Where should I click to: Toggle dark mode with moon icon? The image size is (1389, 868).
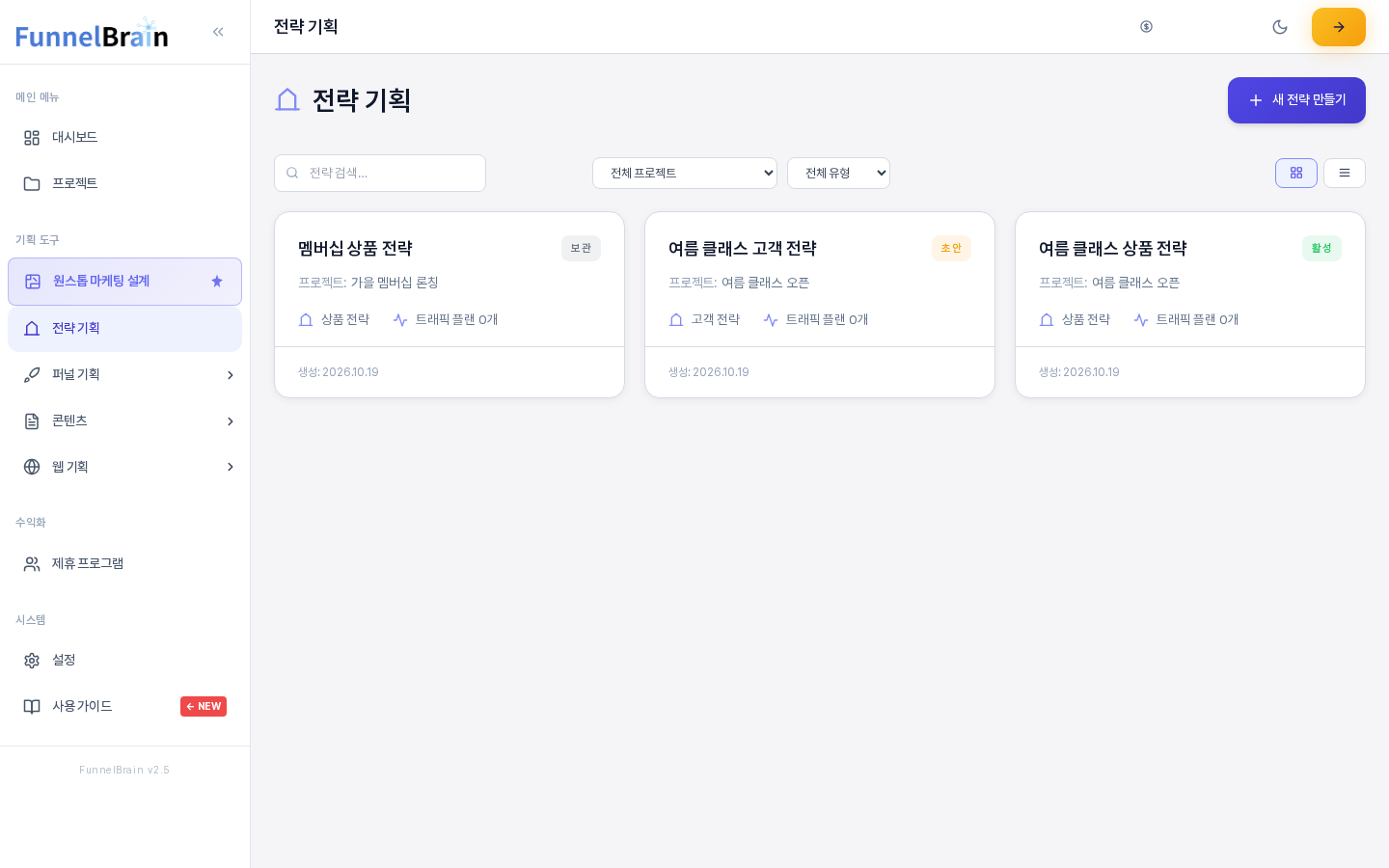click(x=1280, y=27)
